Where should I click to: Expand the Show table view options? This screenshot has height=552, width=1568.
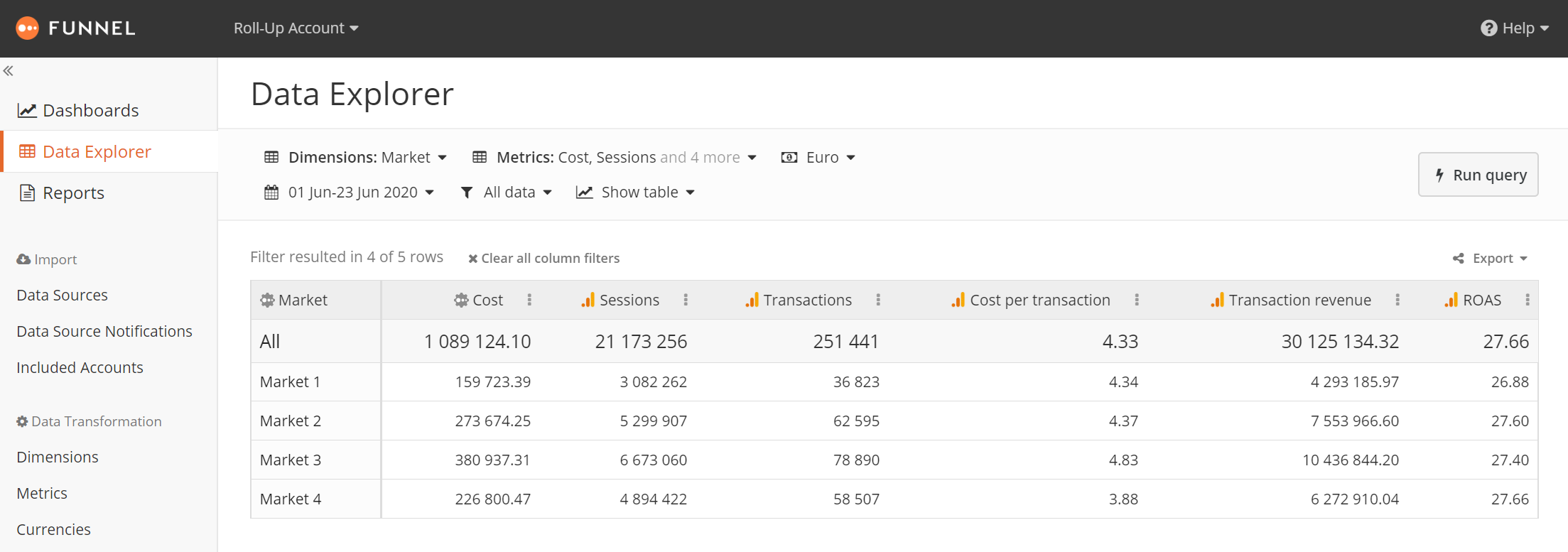pos(635,193)
